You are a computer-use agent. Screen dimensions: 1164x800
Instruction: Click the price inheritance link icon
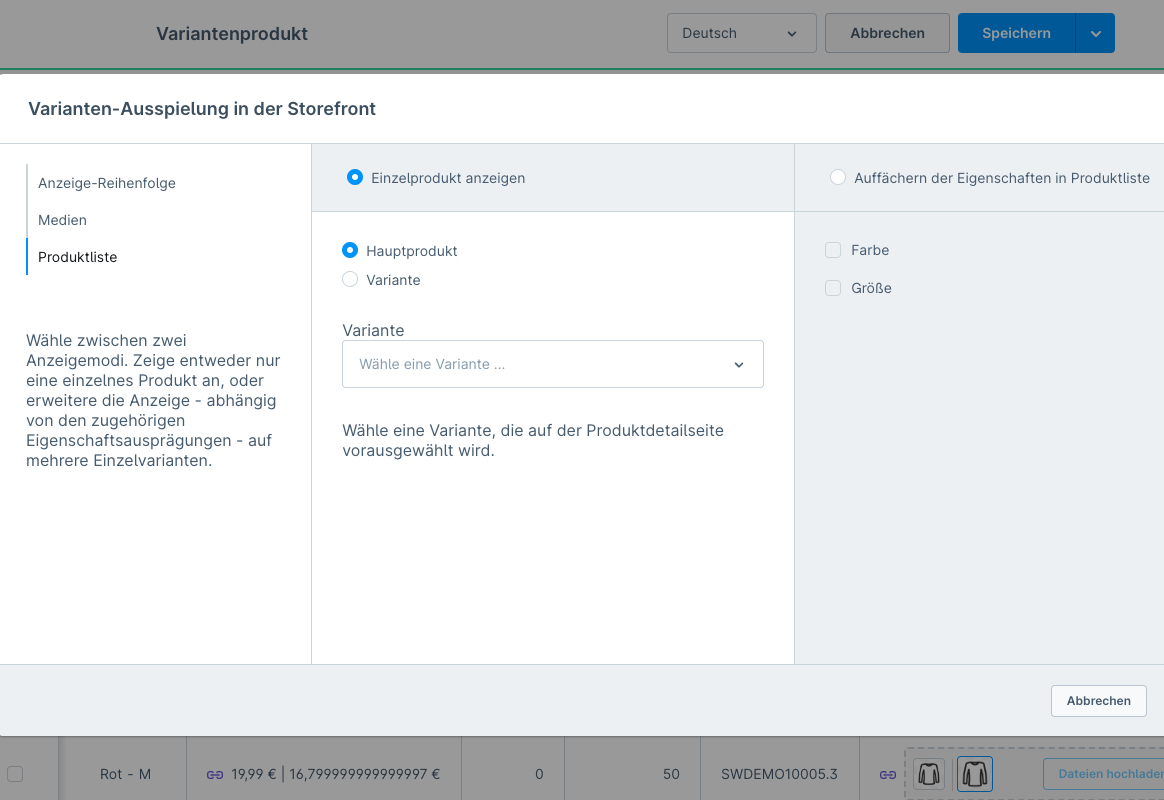pos(215,774)
